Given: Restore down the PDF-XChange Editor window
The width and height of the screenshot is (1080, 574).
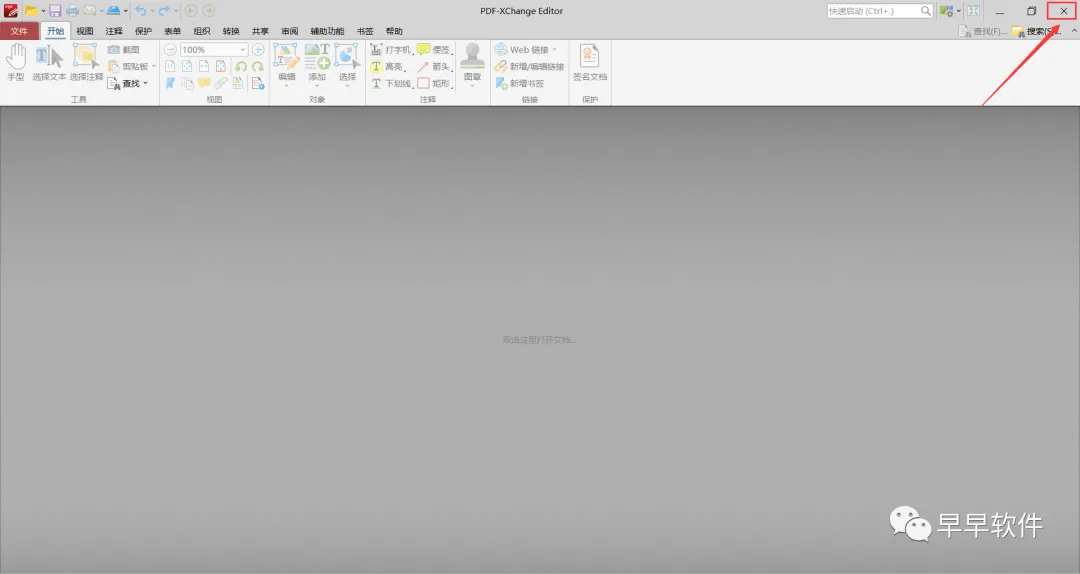Looking at the screenshot, I should (x=1031, y=11).
